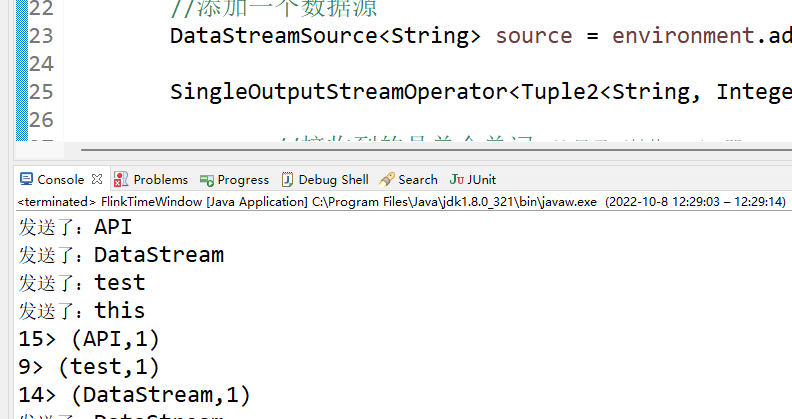Show the Search tab
The image size is (792, 419).
pos(417,180)
